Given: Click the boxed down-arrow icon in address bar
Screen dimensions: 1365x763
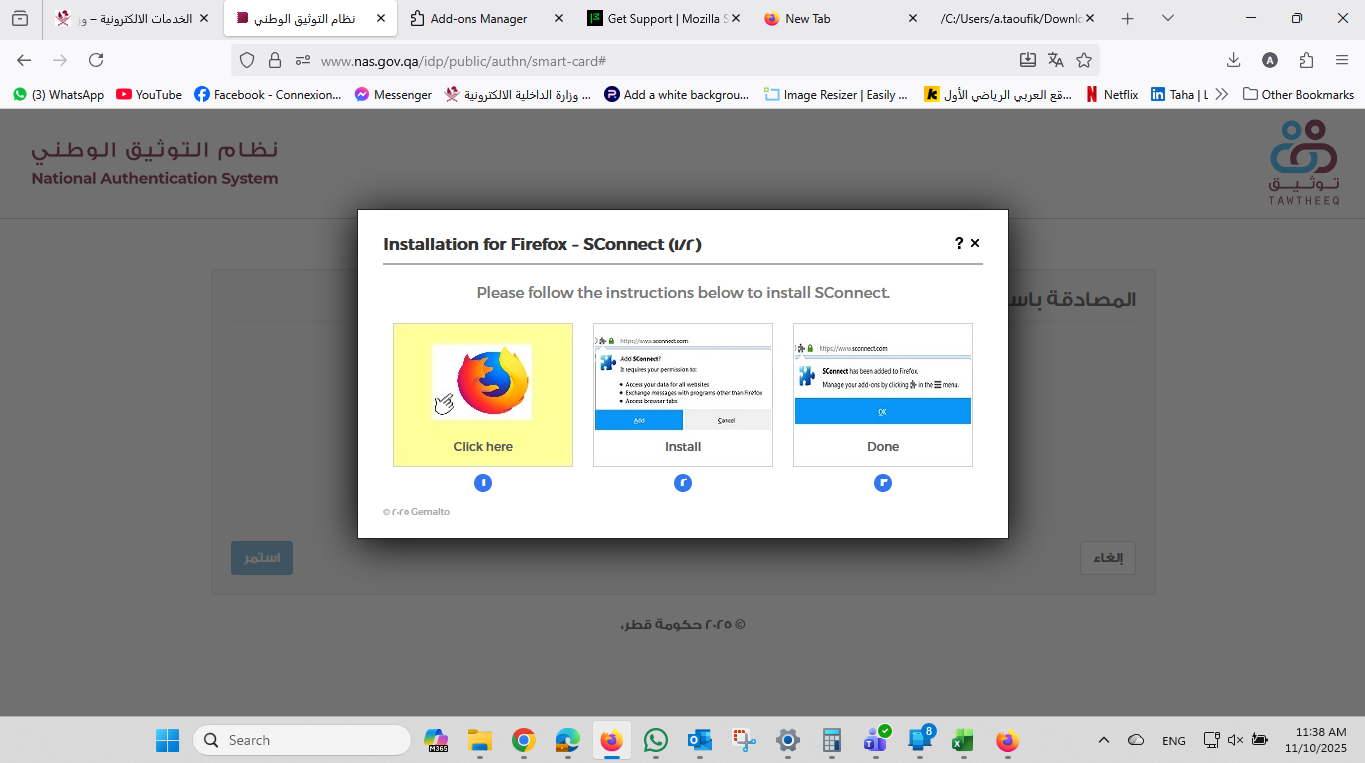Looking at the screenshot, I should coord(1028,60).
